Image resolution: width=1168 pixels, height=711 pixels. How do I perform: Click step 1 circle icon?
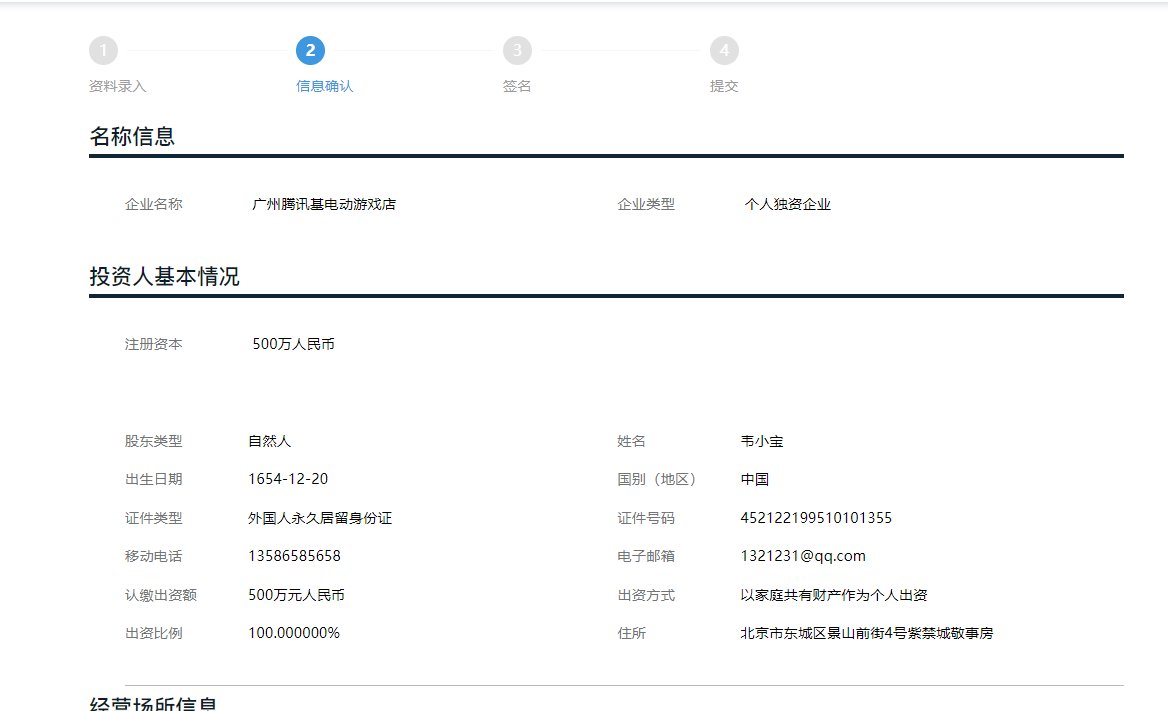104,51
